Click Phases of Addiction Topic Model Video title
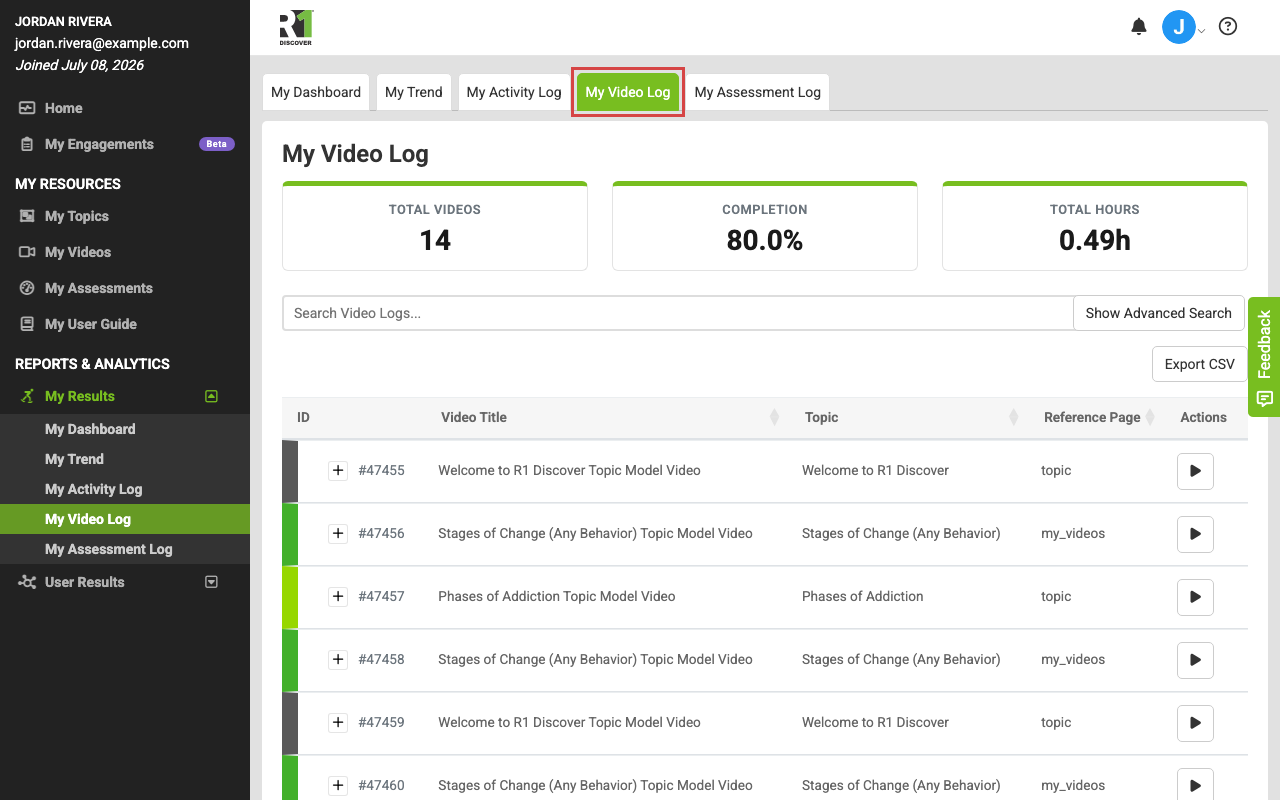The image size is (1280, 800). 557,596
